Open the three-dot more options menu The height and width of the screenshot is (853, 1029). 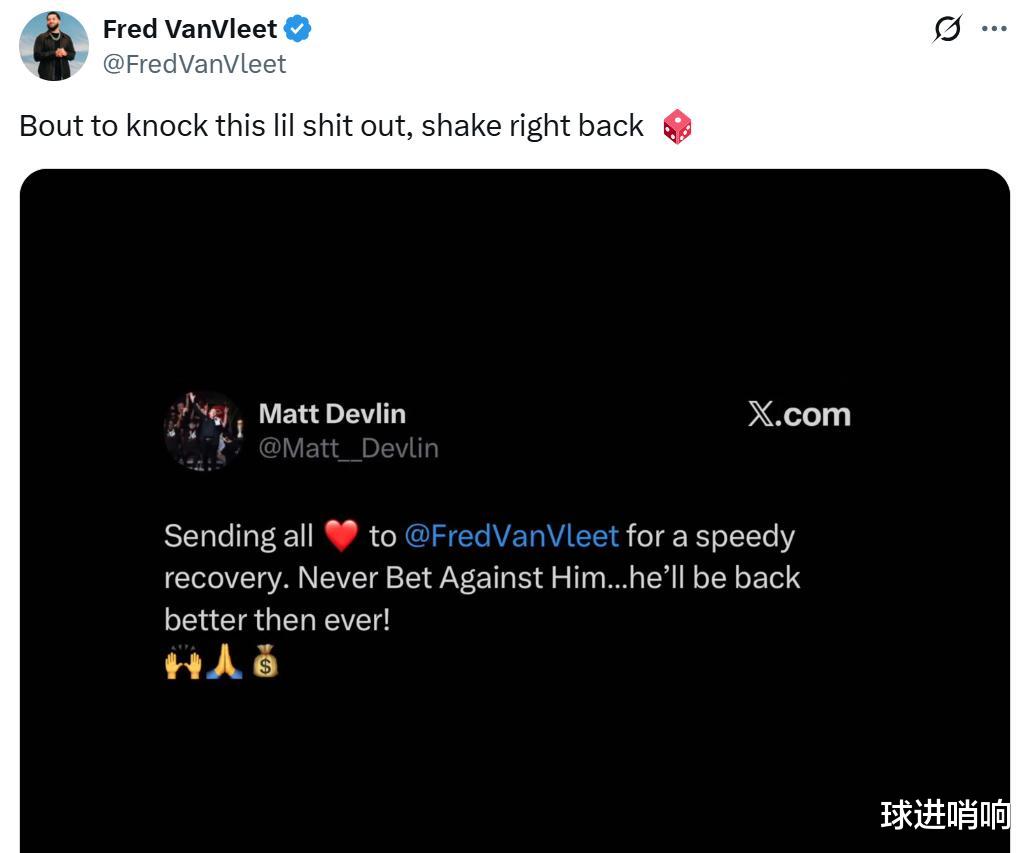[x=994, y=28]
